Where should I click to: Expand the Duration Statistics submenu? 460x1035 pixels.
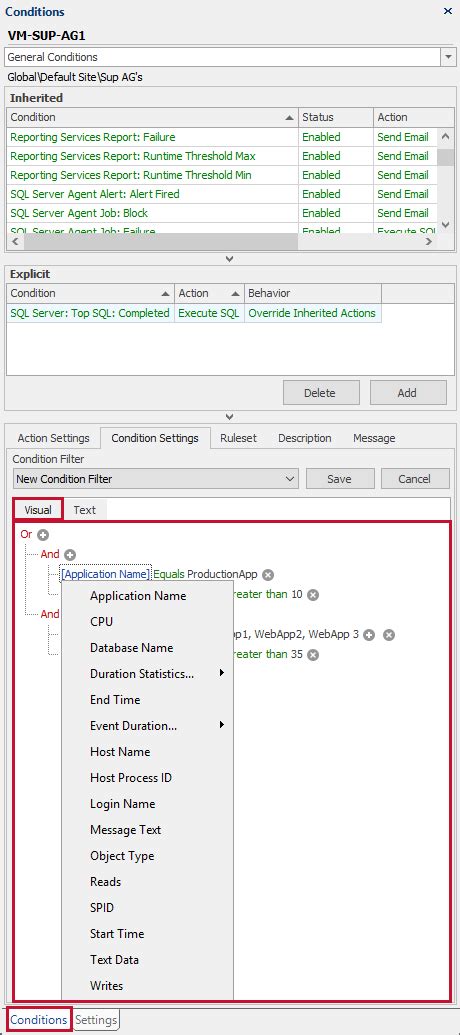pos(147,674)
